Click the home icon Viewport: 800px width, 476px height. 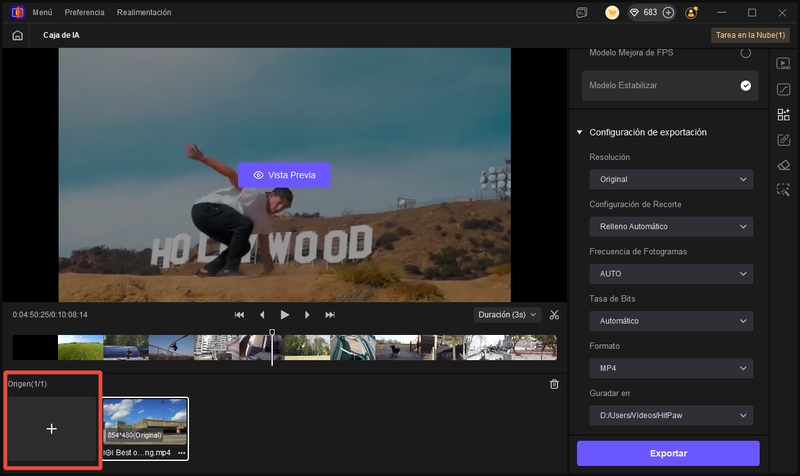[x=17, y=35]
